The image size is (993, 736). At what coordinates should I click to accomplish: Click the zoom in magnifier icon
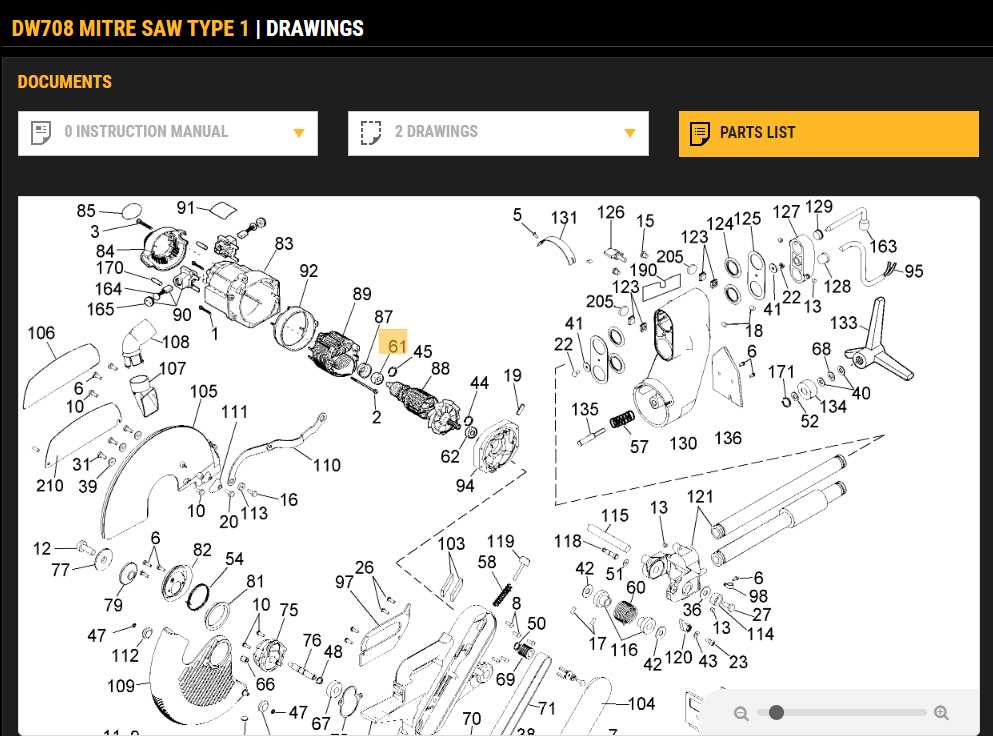(941, 713)
